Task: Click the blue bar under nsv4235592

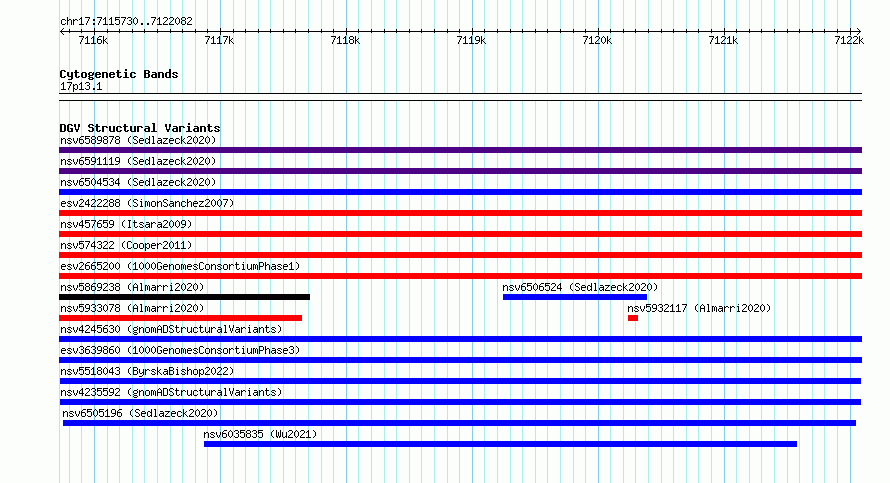Action: coord(460,402)
